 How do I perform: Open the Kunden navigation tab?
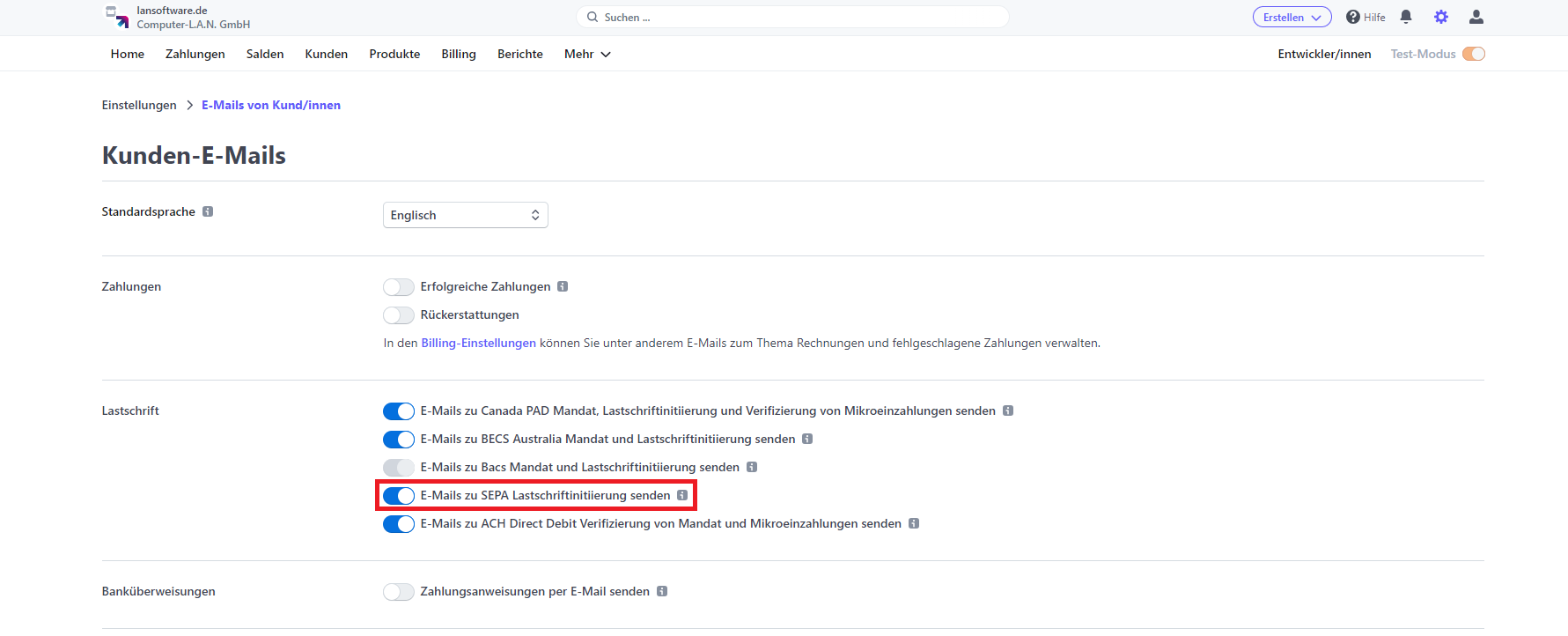pyautogui.click(x=327, y=54)
